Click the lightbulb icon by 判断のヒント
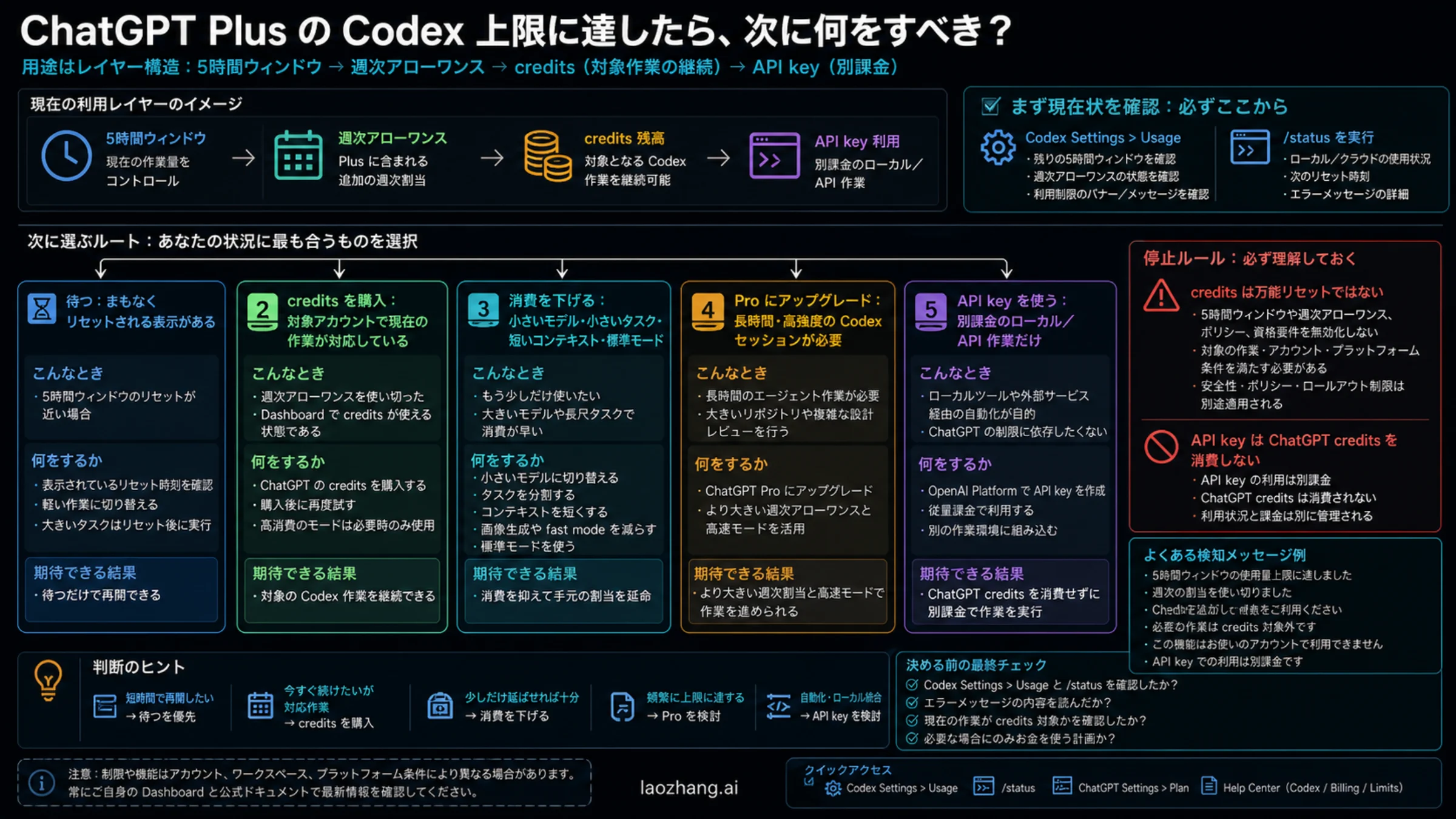The width and height of the screenshot is (1456, 819). point(49,680)
